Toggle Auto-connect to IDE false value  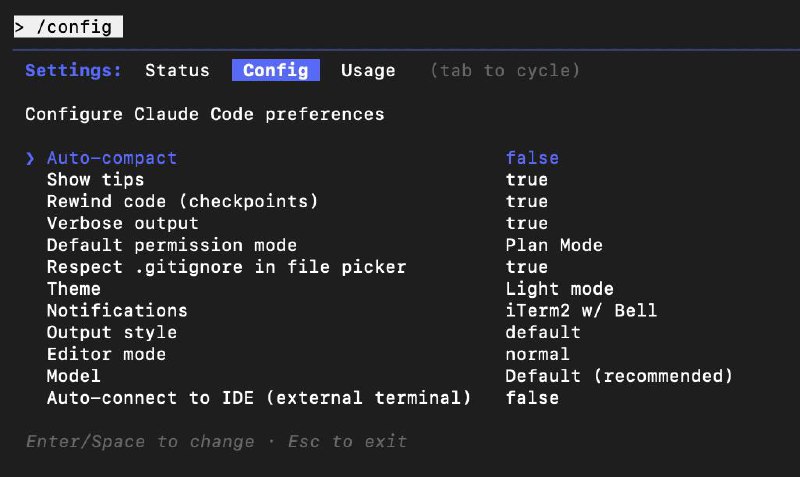coord(532,398)
